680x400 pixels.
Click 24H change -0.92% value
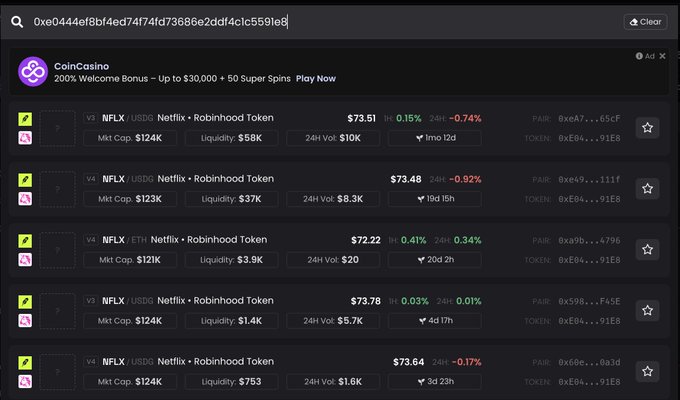coord(465,179)
